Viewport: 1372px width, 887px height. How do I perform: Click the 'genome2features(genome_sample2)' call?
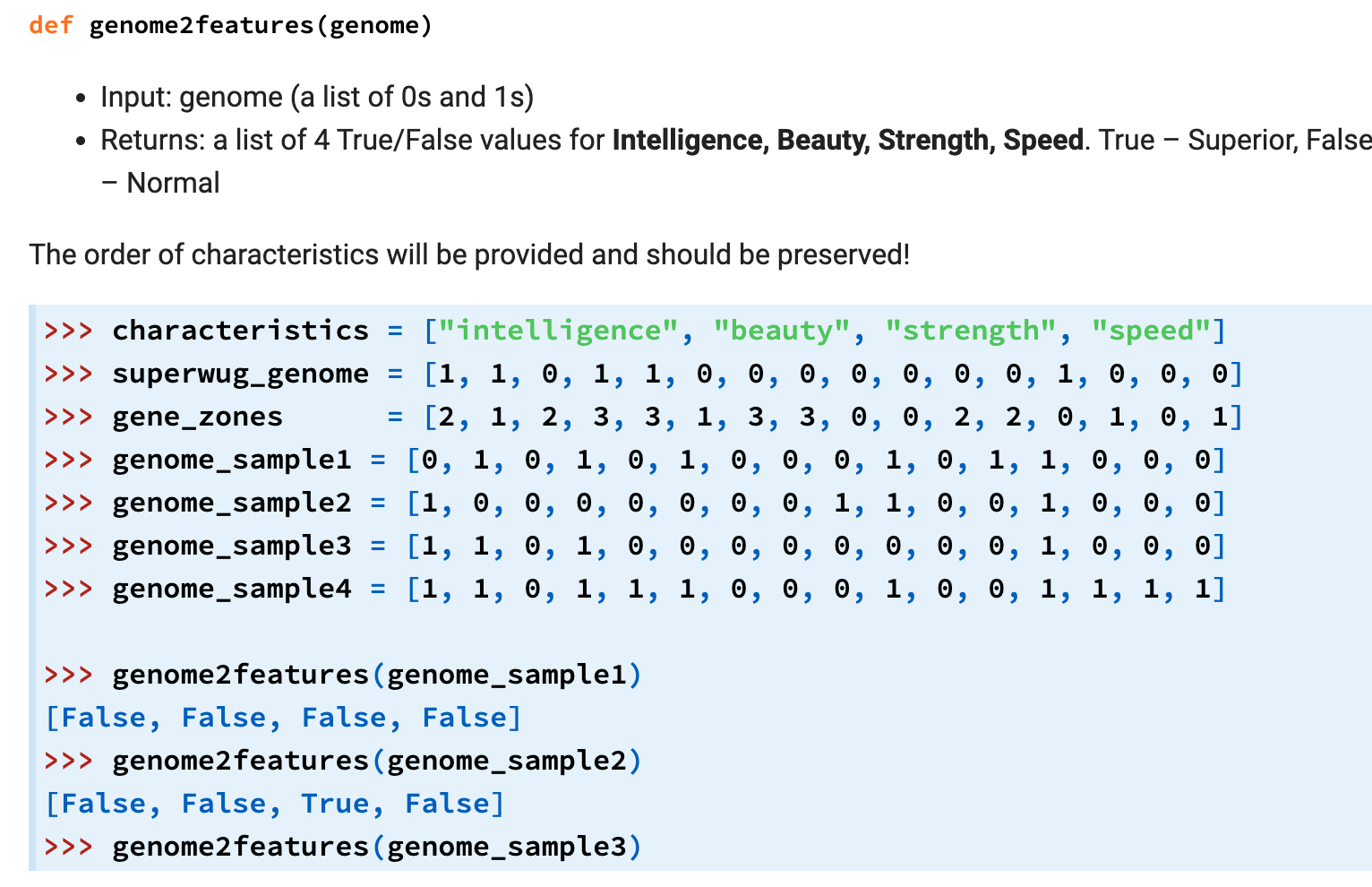(x=377, y=761)
